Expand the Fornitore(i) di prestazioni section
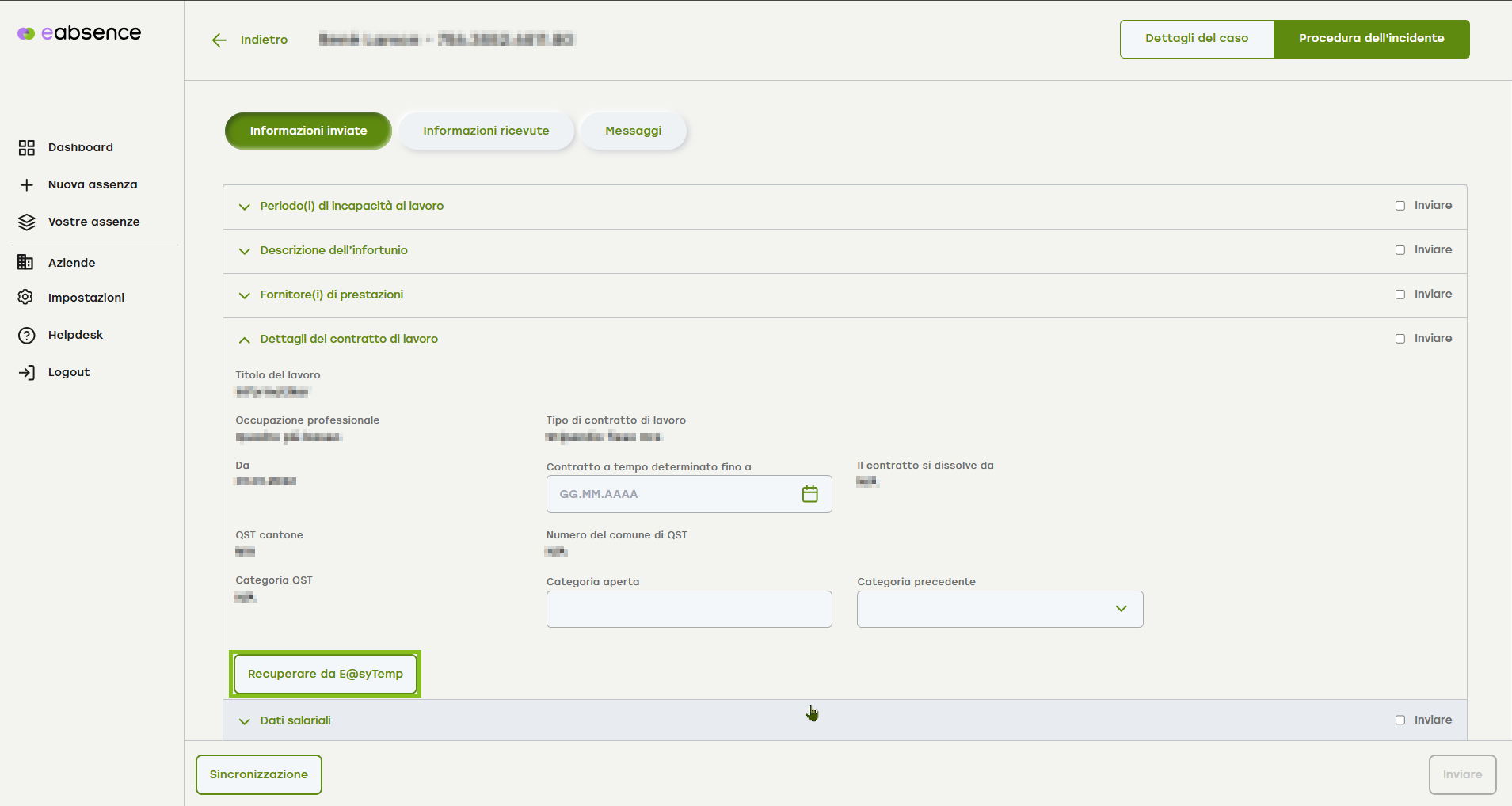1512x806 pixels. (245, 295)
